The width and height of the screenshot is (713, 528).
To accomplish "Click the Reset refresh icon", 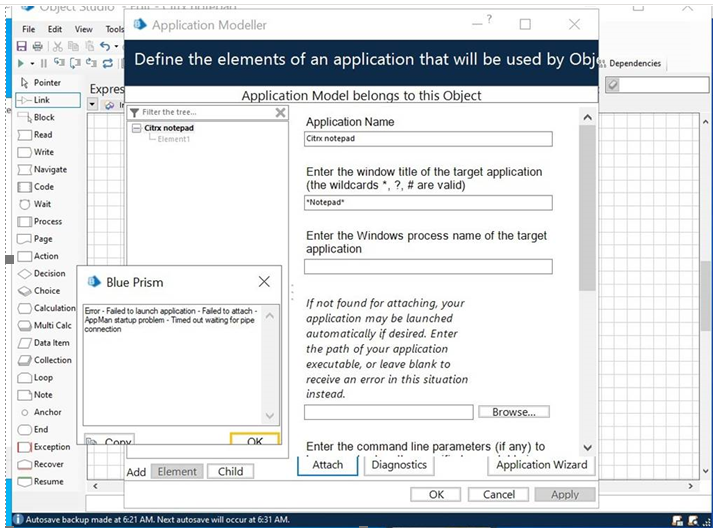I will pyautogui.click(x=108, y=63).
